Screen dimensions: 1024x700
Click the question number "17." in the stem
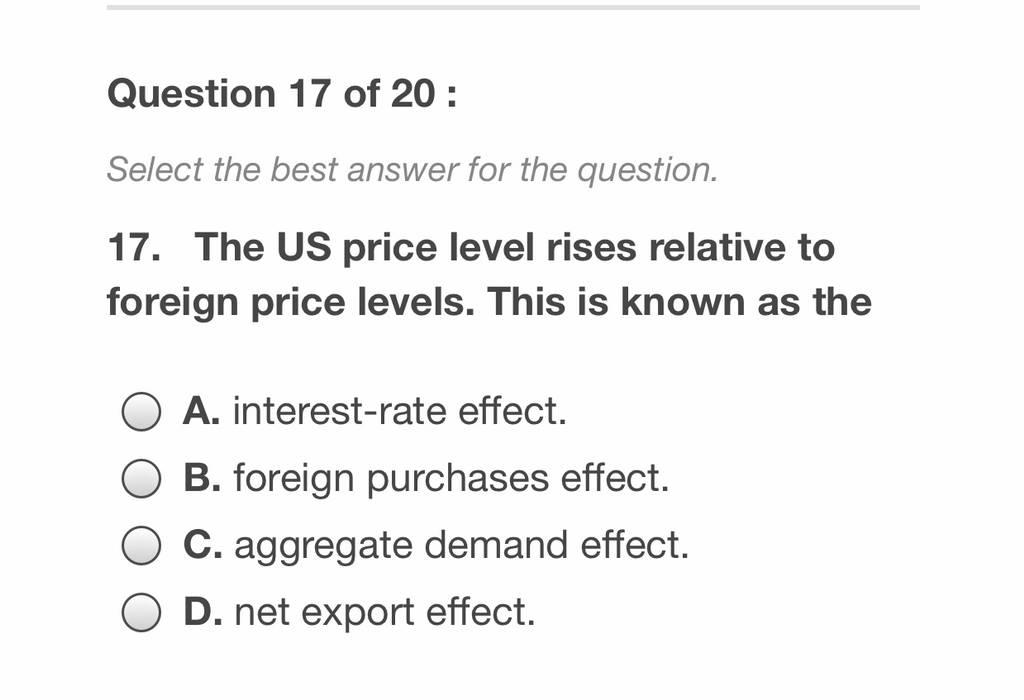[134, 247]
